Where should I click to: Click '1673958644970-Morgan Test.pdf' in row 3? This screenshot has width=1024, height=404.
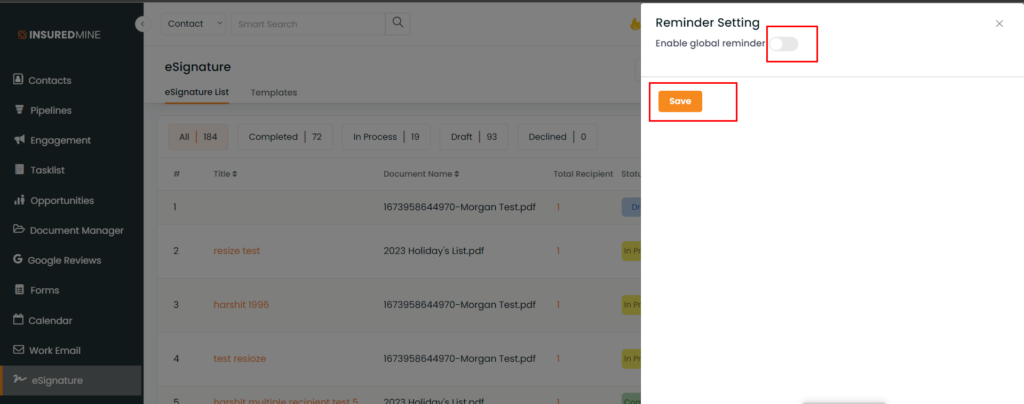tap(460, 305)
